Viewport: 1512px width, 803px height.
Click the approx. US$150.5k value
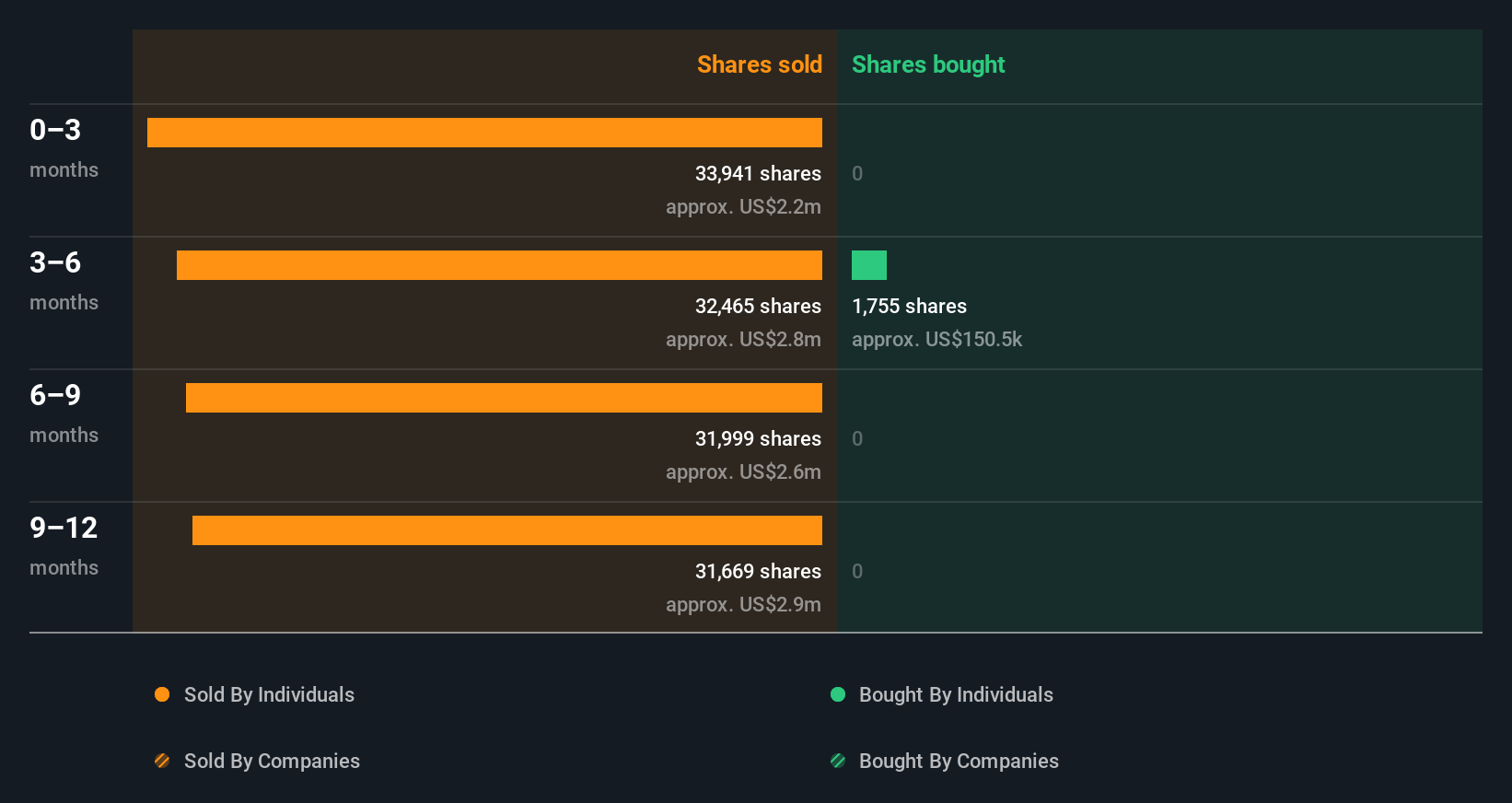[x=936, y=339]
